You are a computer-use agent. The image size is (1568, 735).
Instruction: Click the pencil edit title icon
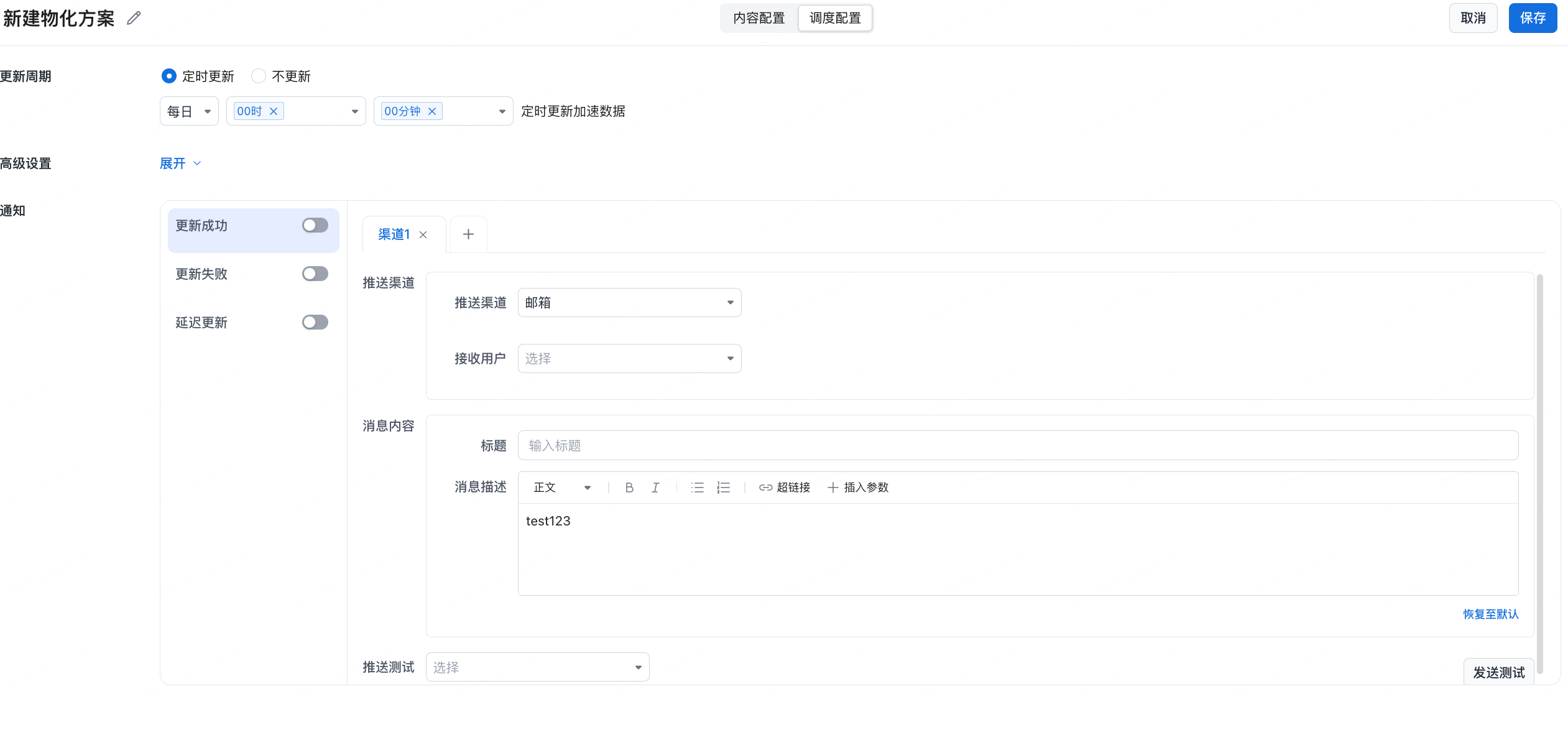(134, 18)
